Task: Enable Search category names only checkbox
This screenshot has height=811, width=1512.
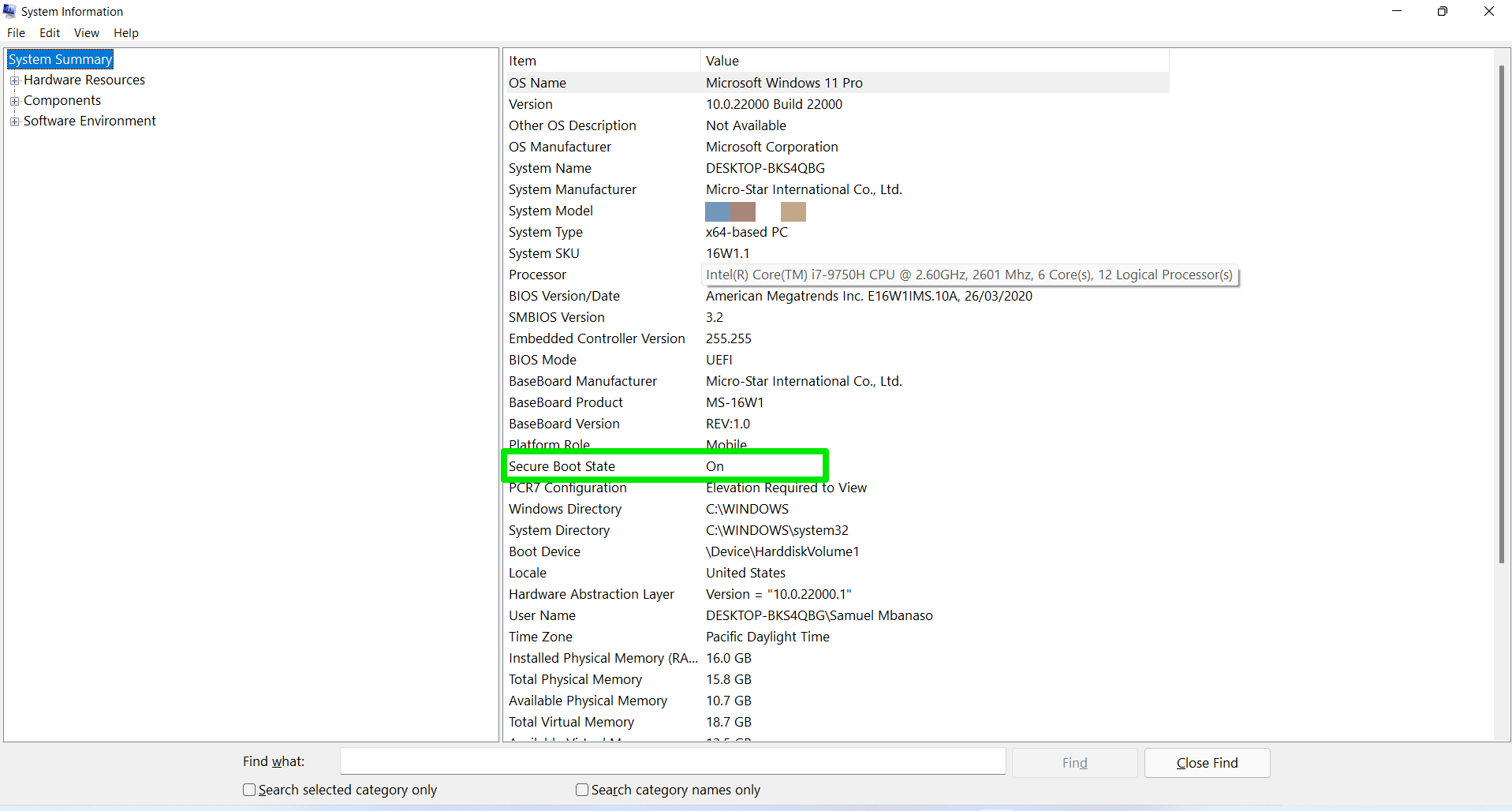Action: tap(582, 790)
